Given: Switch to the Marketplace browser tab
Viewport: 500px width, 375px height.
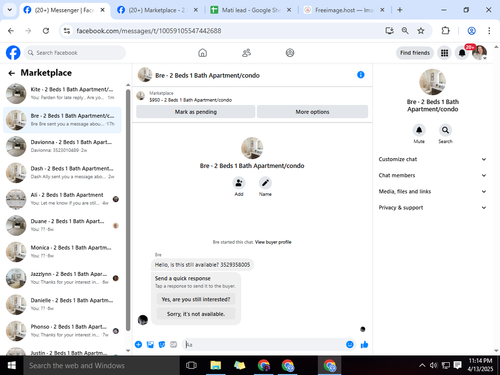Looking at the screenshot, I should click(157, 10).
